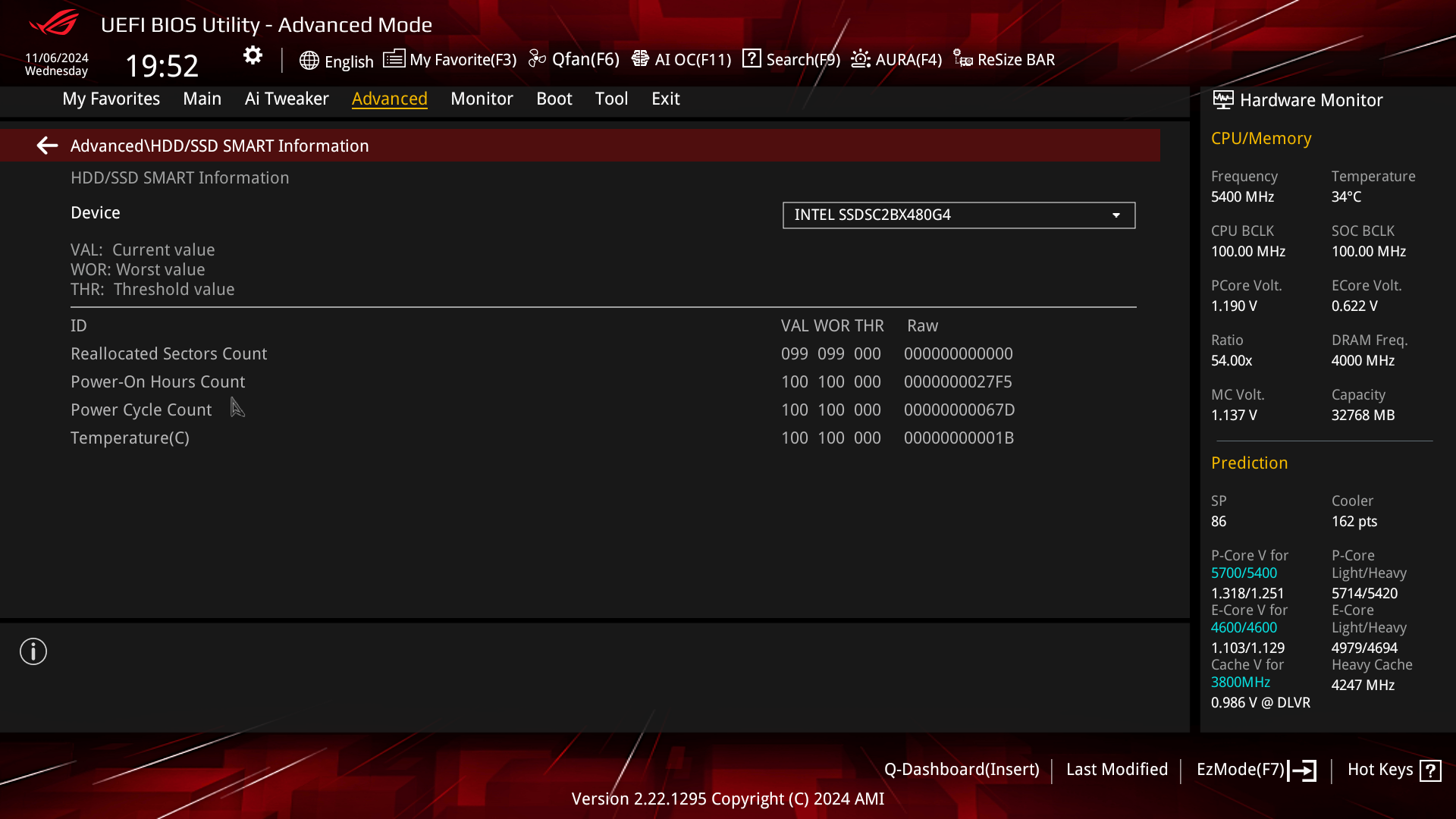Launch AI OC(F11) brain icon
The height and width of the screenshot is (819, 1456).
click(640, 59)
